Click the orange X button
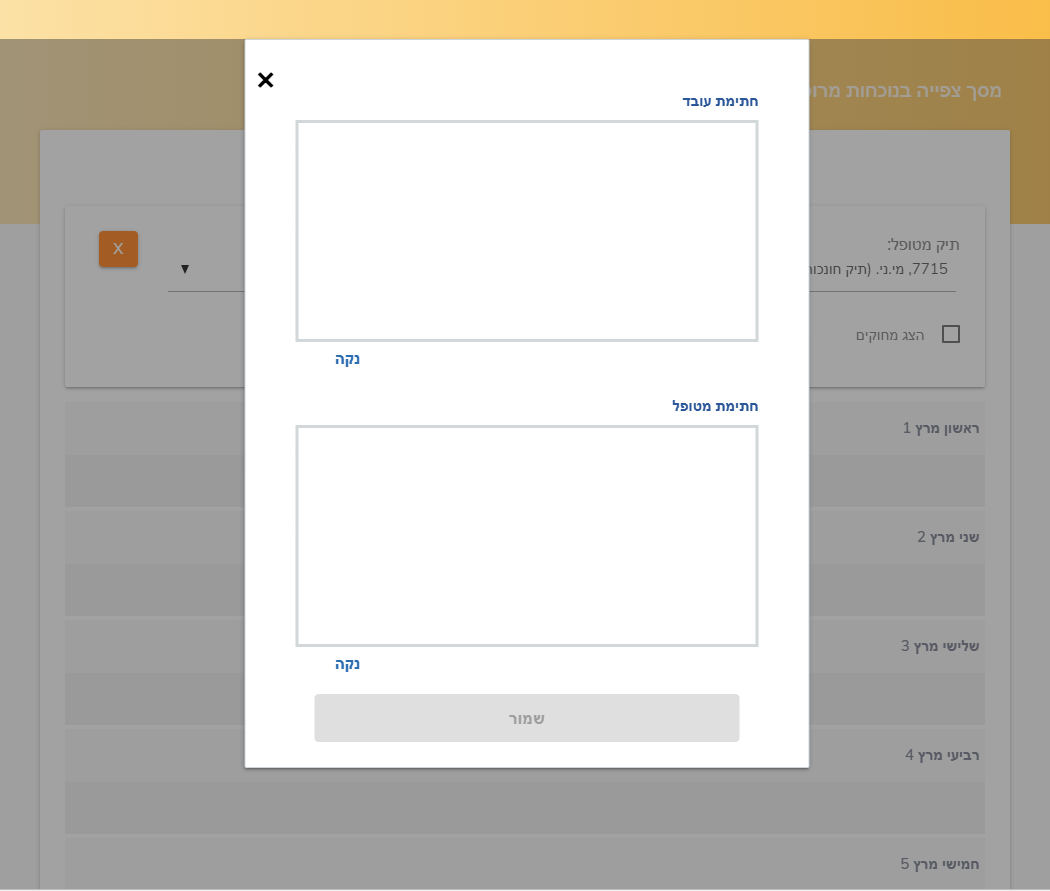1050x891 pixels. tap(118, 249)
